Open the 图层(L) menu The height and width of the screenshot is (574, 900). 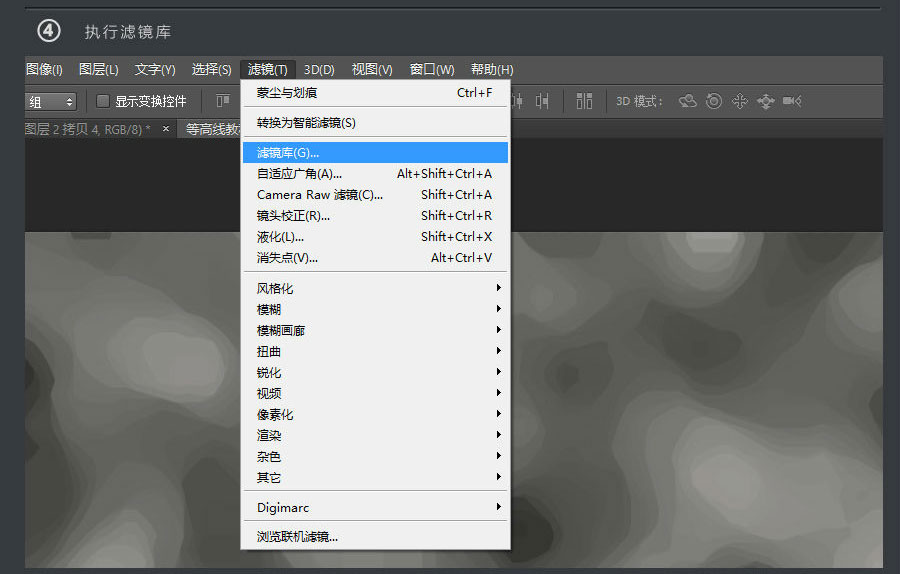click(99, 69)
